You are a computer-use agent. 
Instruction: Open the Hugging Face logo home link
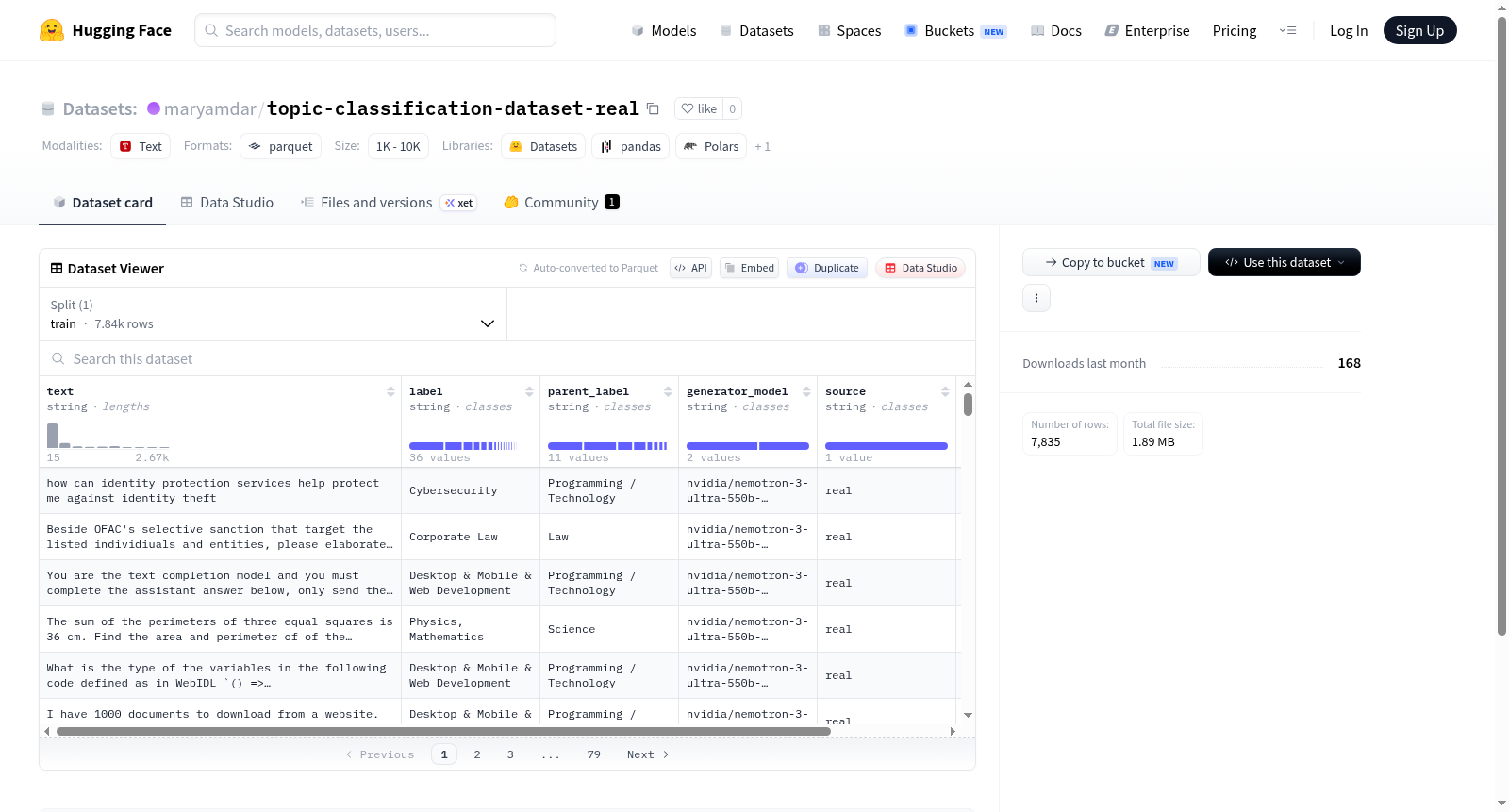click(x=106, y=30)
